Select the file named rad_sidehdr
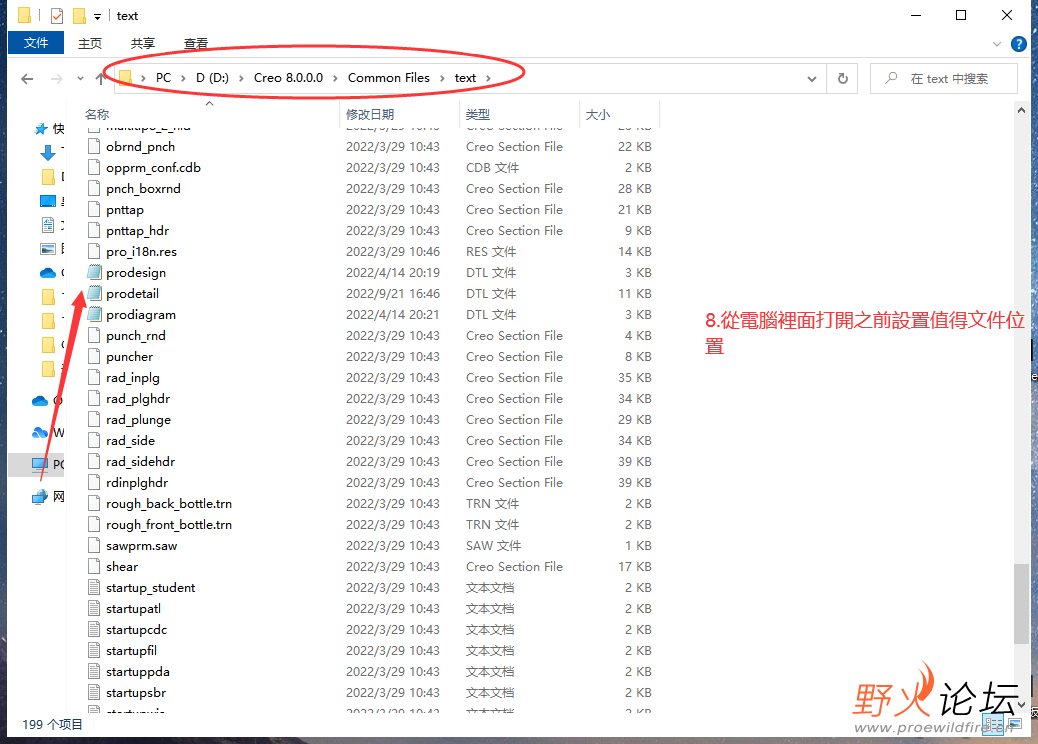The image size is (1038, 744). 140,461
